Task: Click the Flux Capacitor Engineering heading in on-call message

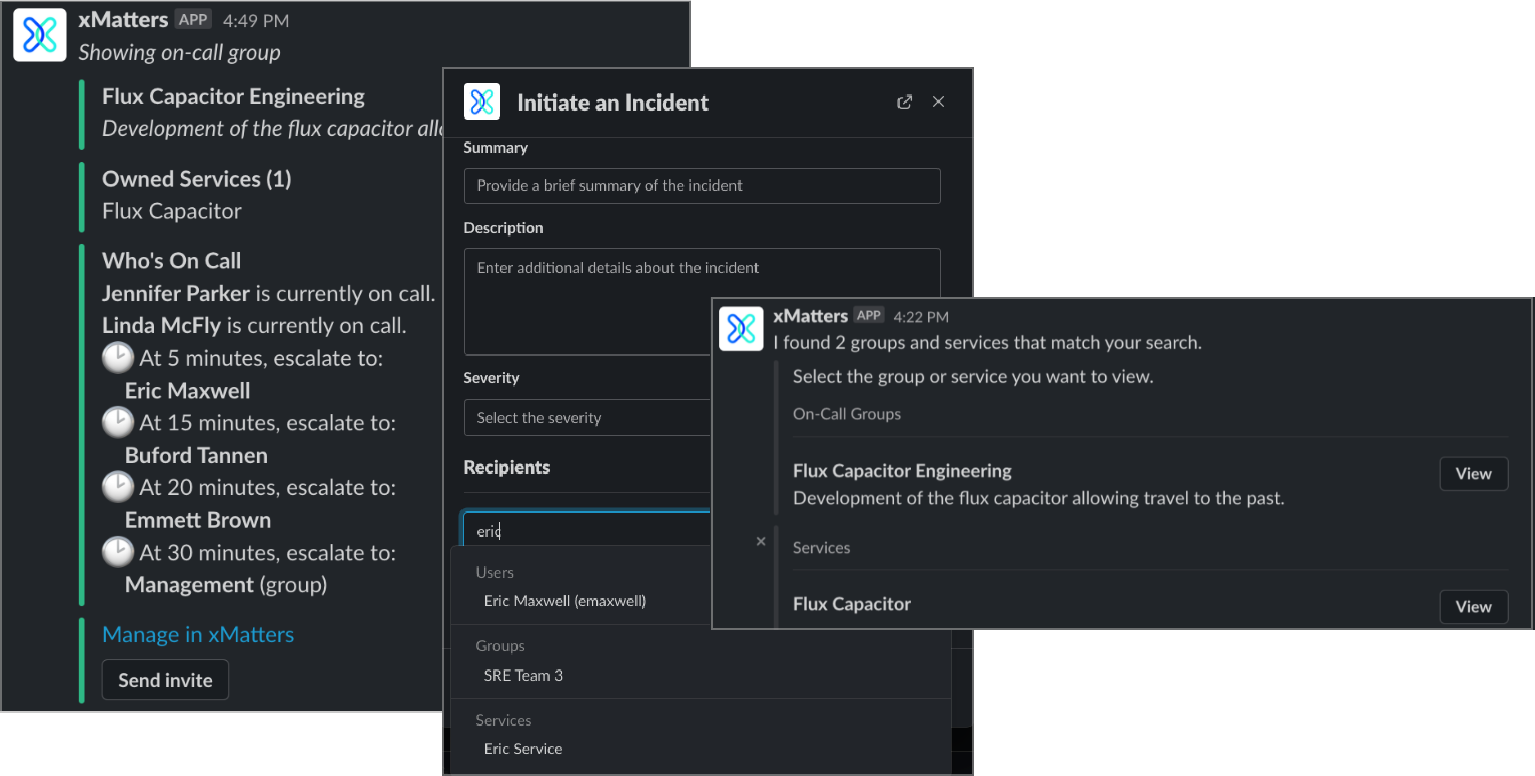Action: point(233,97)
